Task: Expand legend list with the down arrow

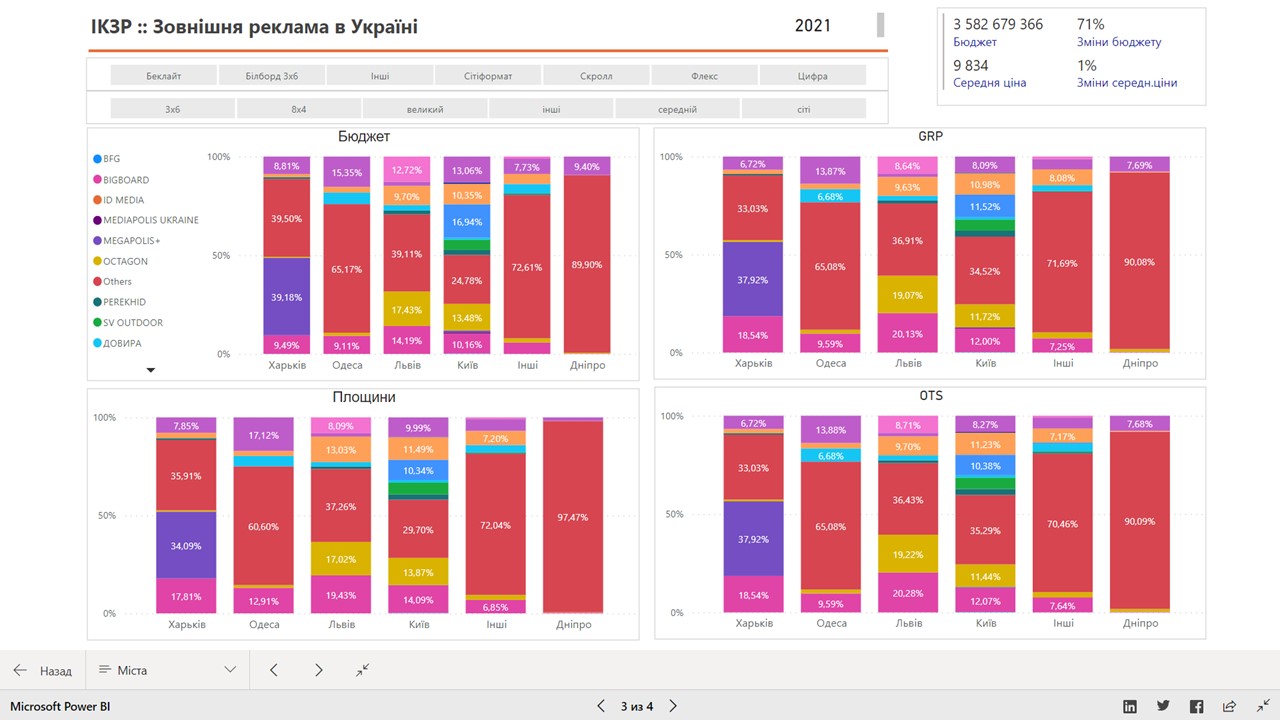Action: tap(151, 370)
